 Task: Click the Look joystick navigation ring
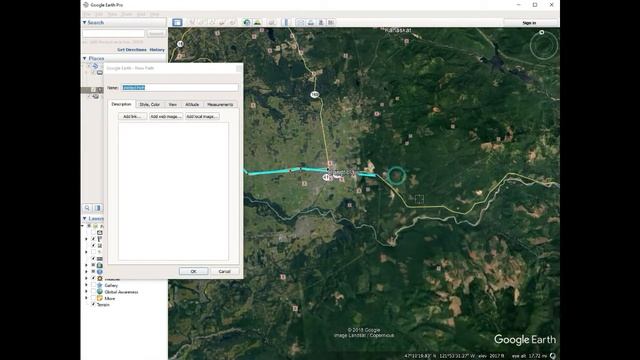[544, 46]
